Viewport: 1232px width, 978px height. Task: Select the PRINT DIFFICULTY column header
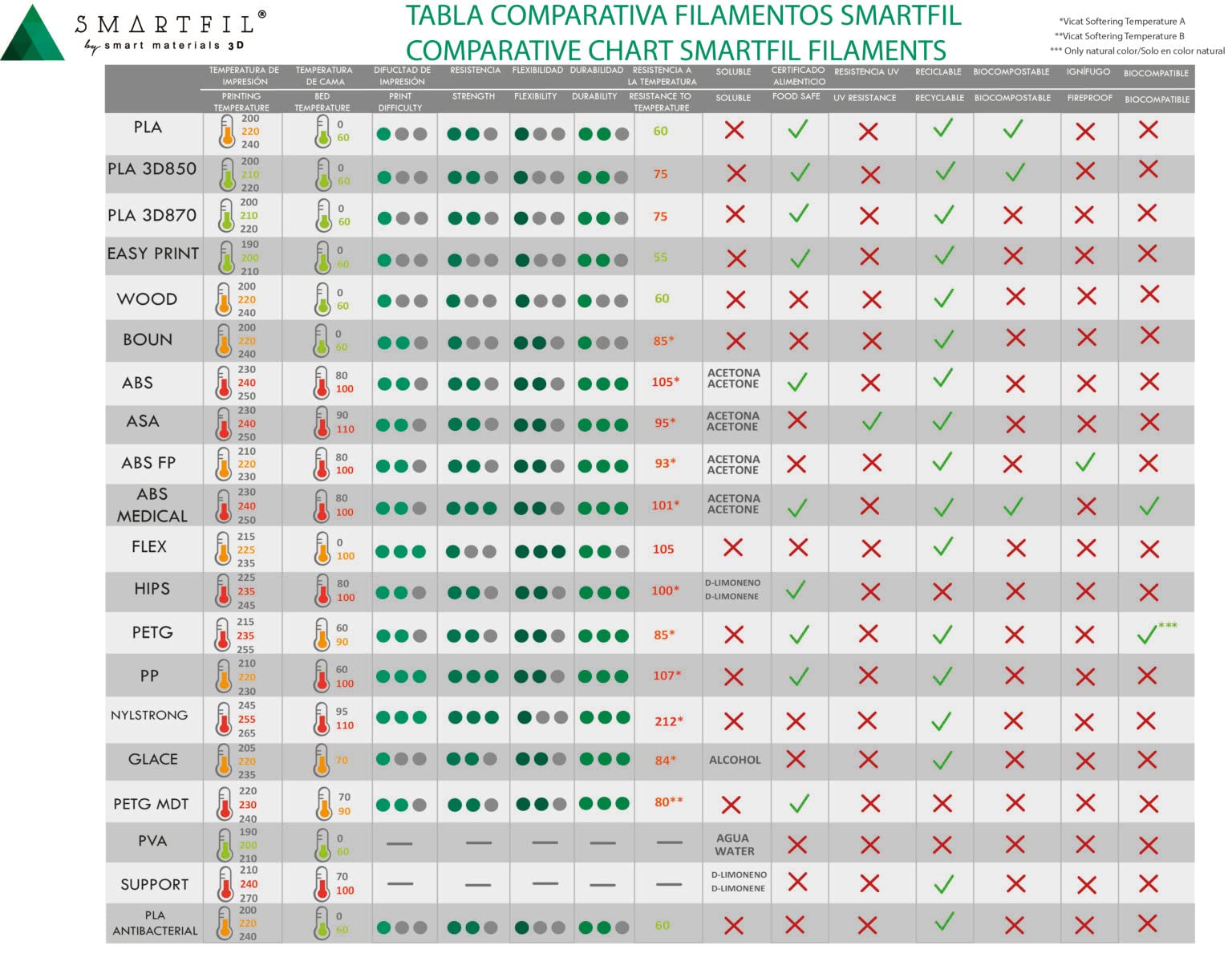[x=401, y=101]
